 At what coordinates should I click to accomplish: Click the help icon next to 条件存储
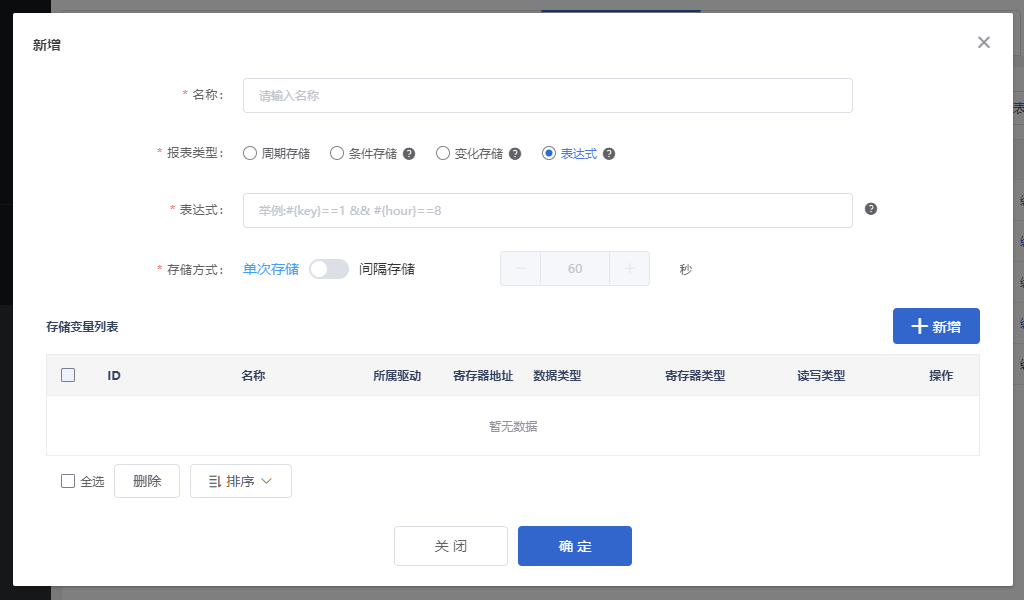(408, 153)
